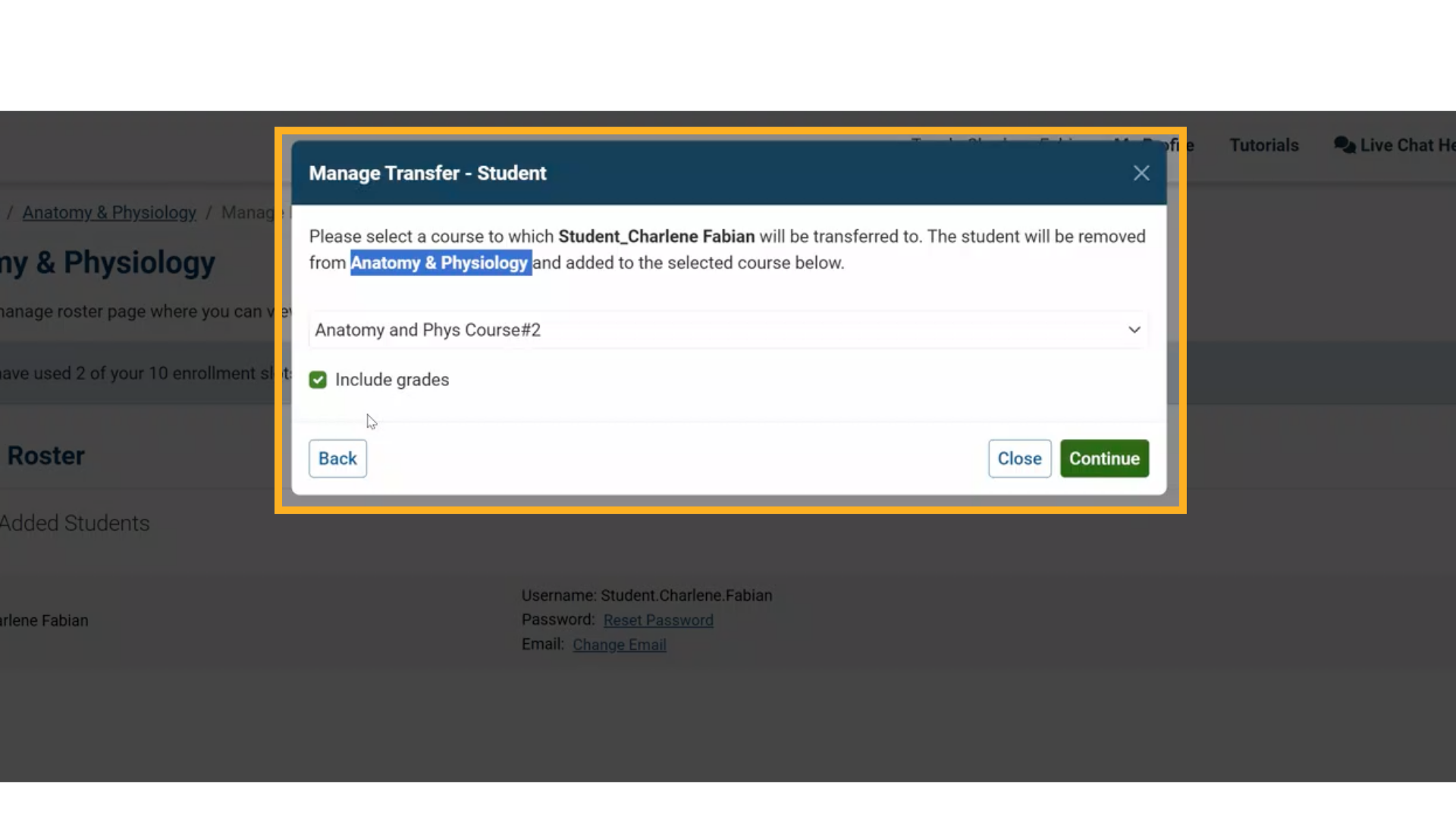Click the Roster heading

[x=46, y=456]
